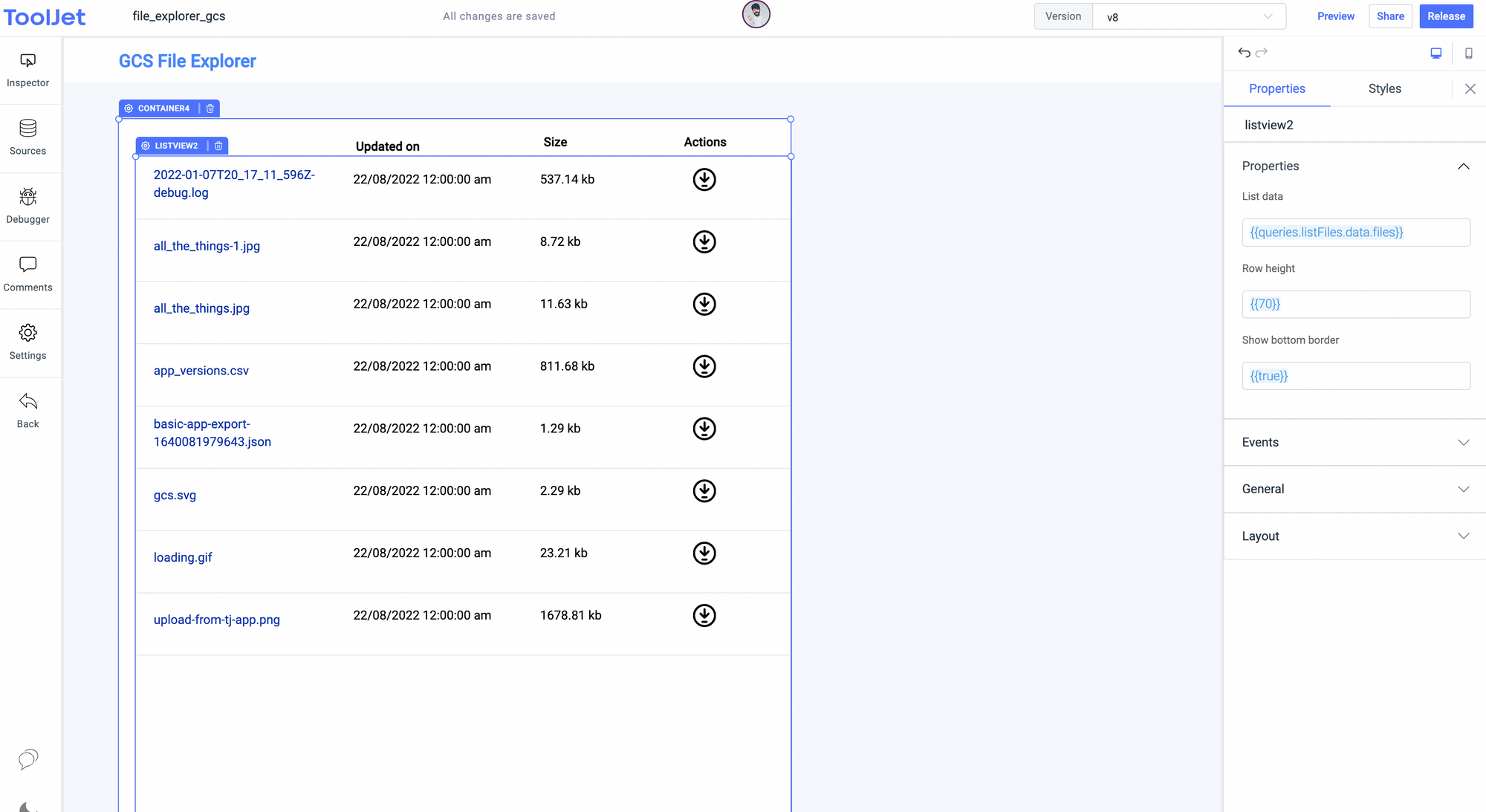Open the Inspector panel
This screenshot has width=1486, height=812.
27,71
